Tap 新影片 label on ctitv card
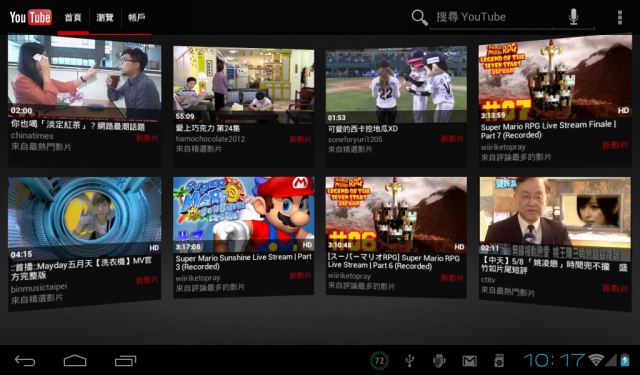The height and width of the screenshot is (375, 640). pyautogui.click(x=615, y=288)
